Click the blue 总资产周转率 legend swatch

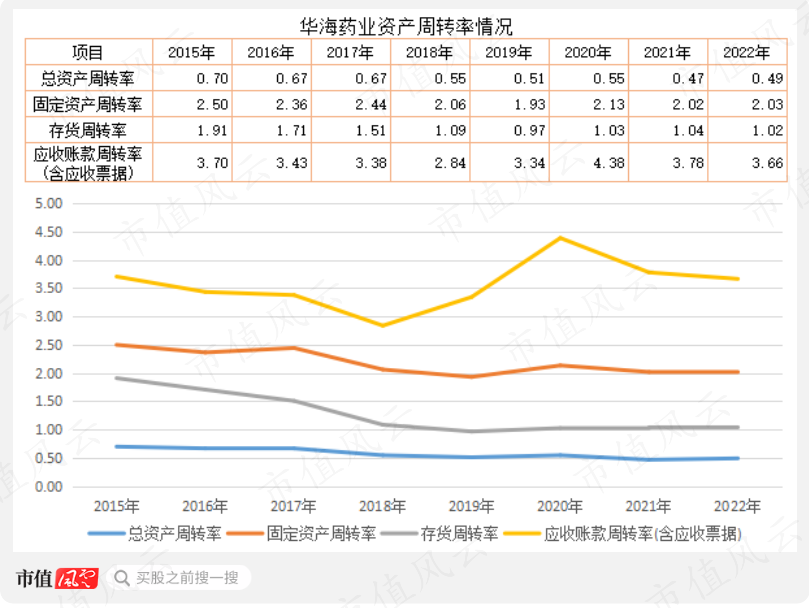106,534
